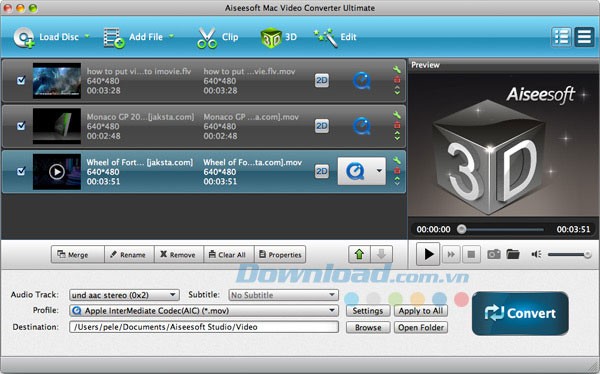This screenshot has height=374, width=600.
Task: Click the Apply to All button
Action: (x=421, y=310)
